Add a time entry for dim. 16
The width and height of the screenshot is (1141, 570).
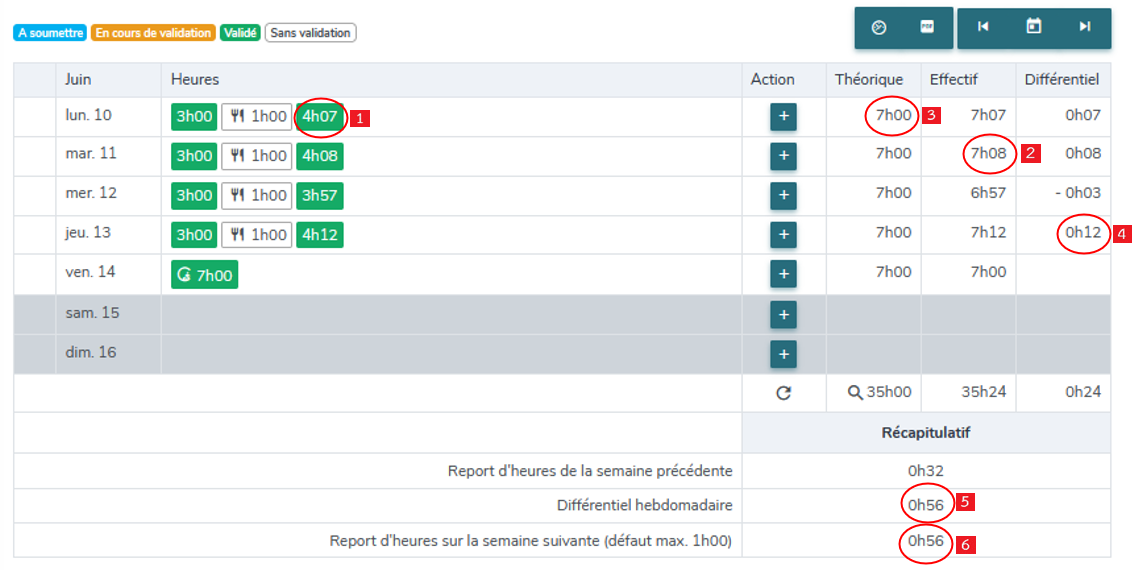click(x=783, y=354)
